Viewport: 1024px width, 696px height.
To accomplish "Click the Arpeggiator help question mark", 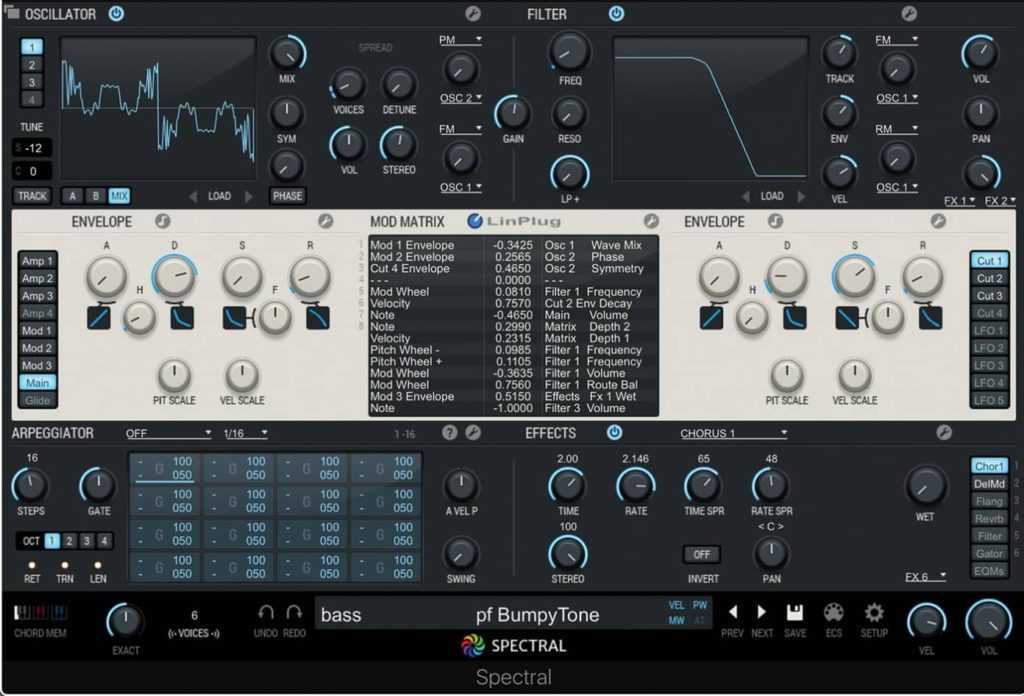I will [450, 433].
